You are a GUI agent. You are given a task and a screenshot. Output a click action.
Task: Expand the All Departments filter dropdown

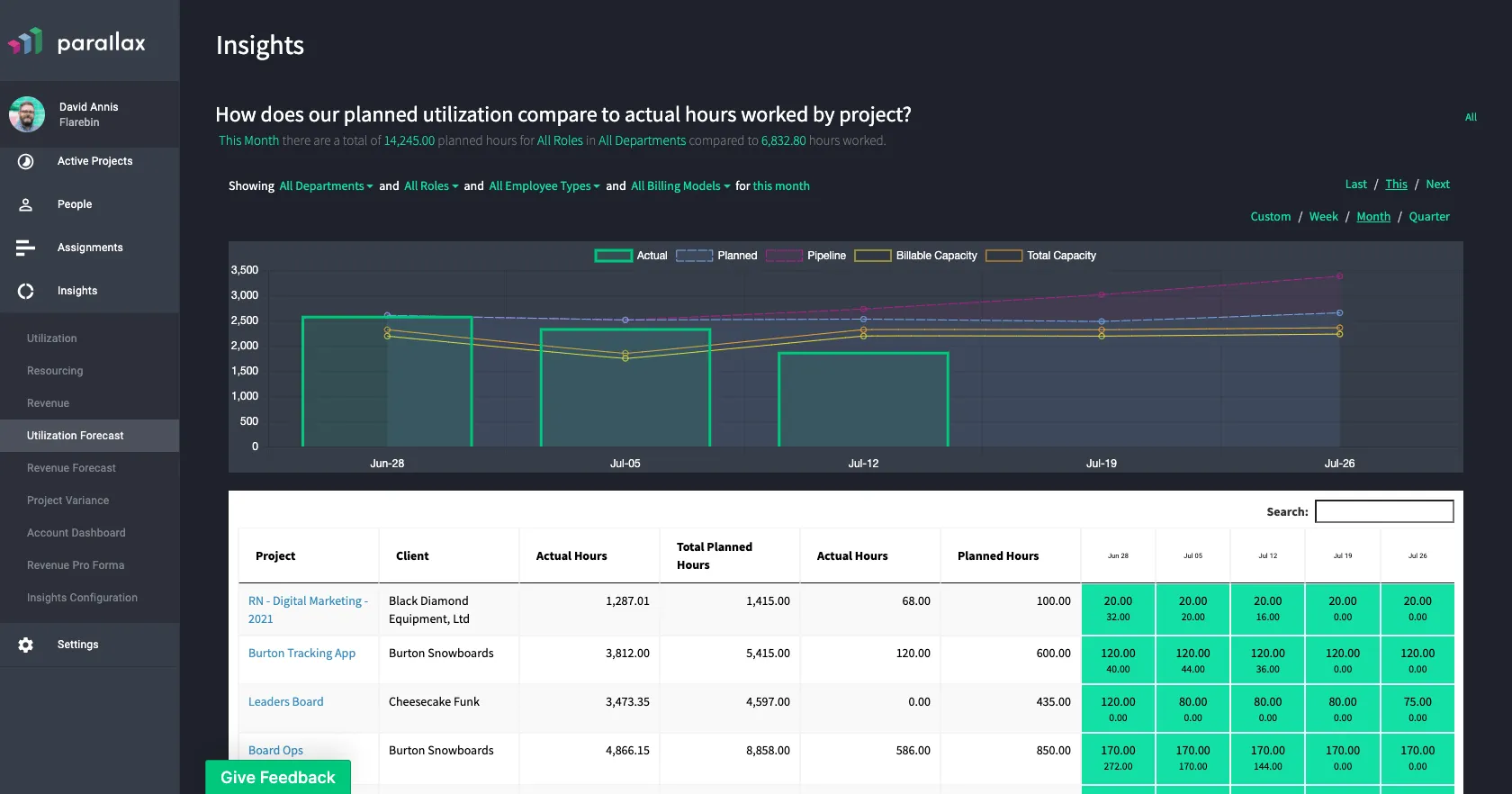coord(326,186)
